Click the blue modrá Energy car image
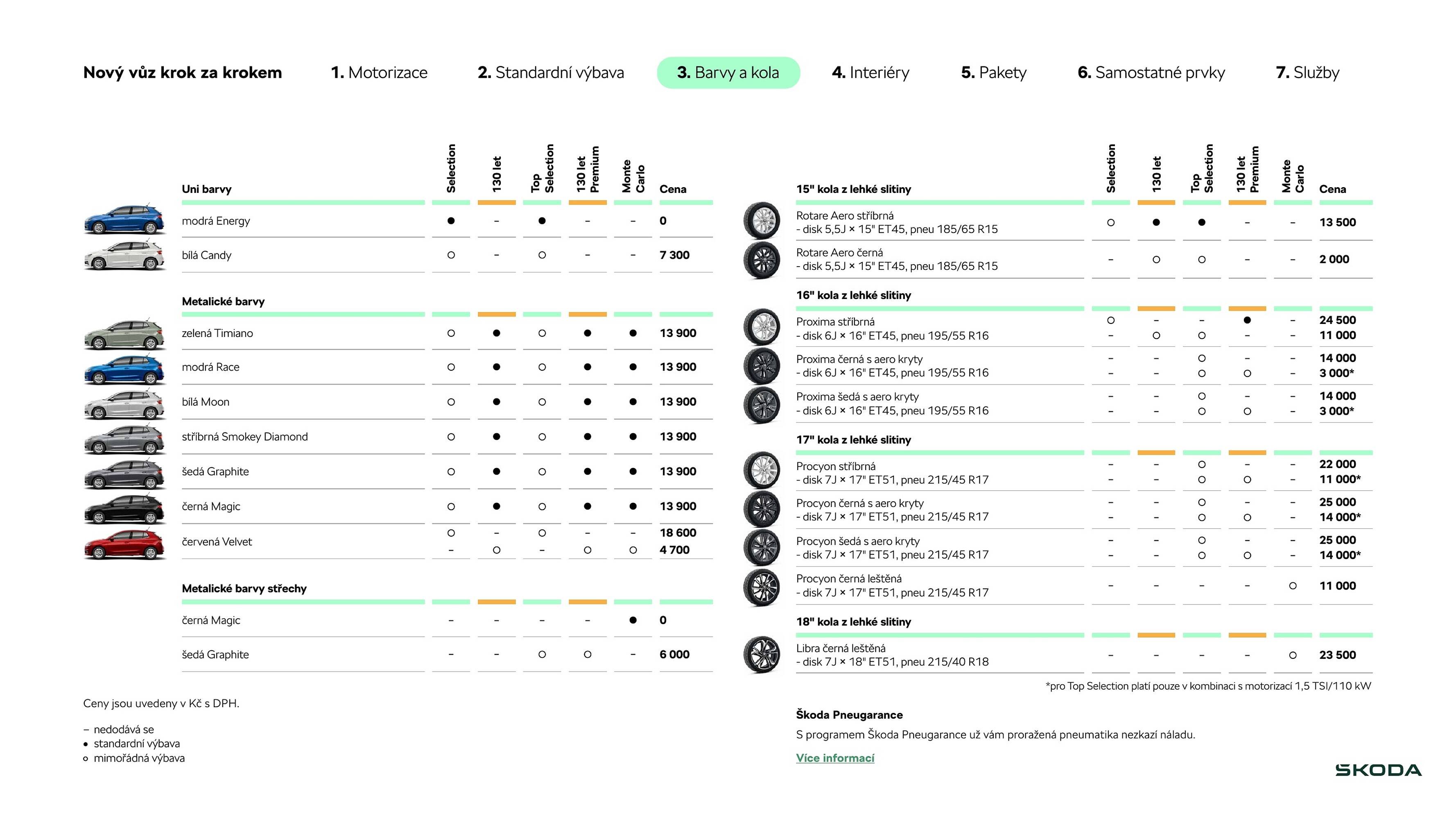1456x819 pixels. pos(124,220)
